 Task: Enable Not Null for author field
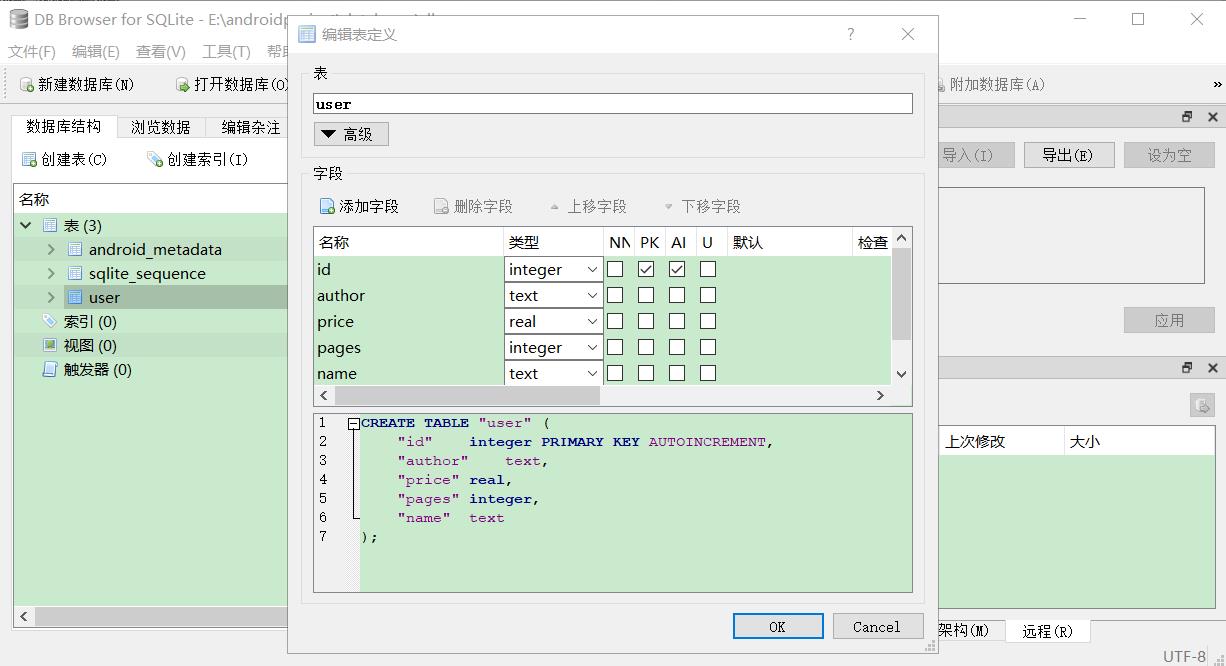[x=615, y=295]
